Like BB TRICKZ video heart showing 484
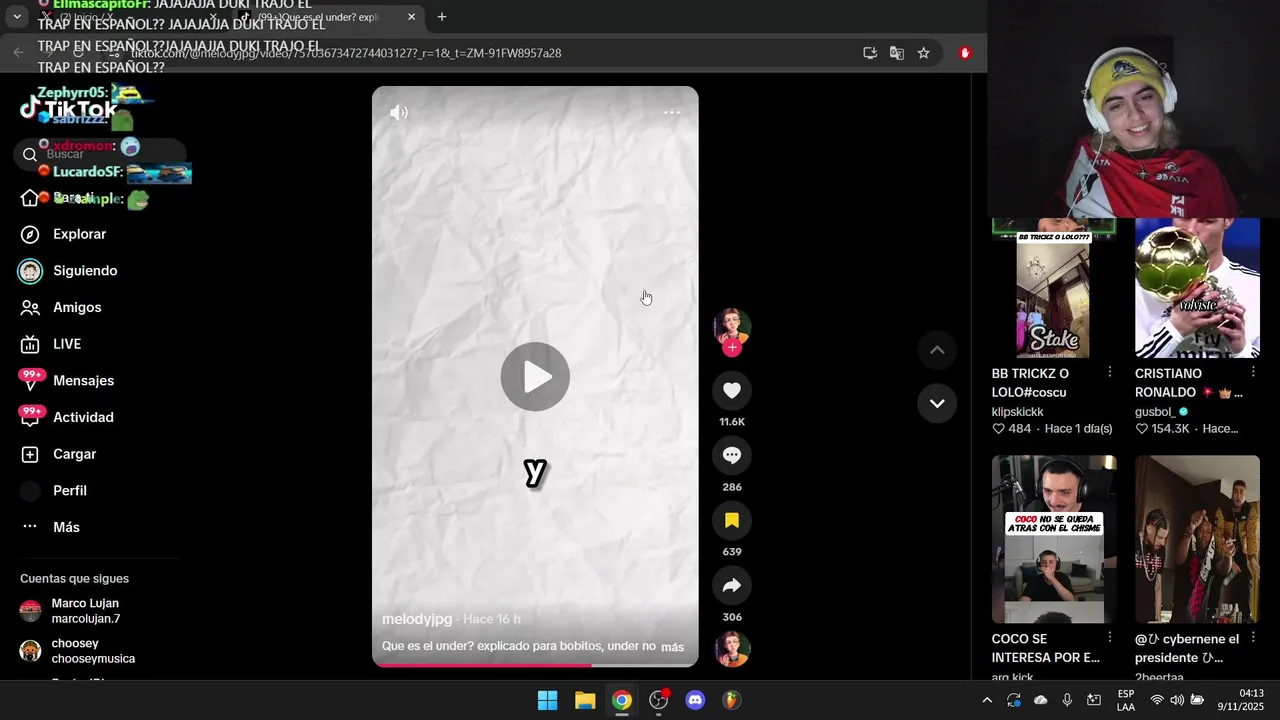 tap(998, 429)
